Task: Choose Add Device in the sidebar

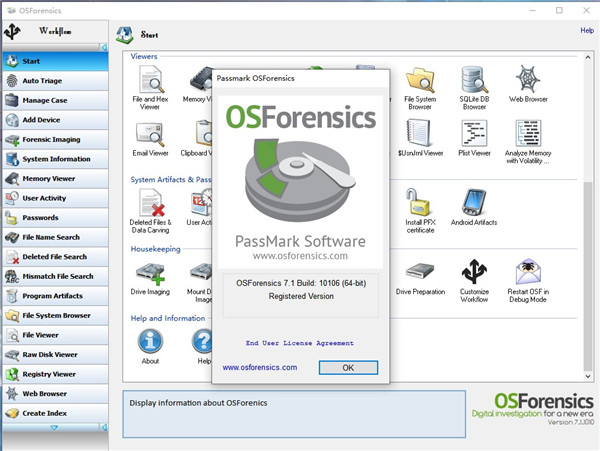Action: [x=55, y=120]
